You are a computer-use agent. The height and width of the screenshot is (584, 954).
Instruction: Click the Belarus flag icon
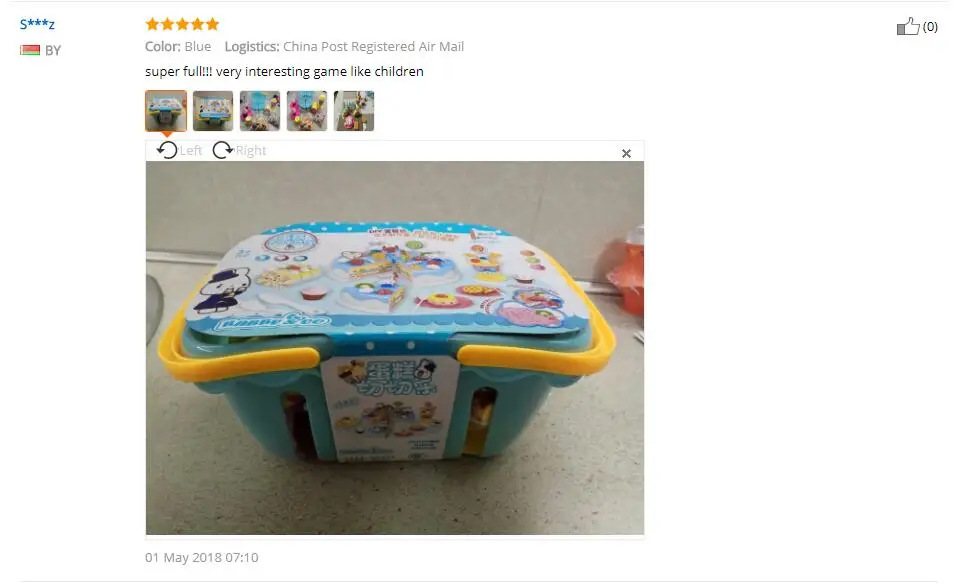pos(30,50)
